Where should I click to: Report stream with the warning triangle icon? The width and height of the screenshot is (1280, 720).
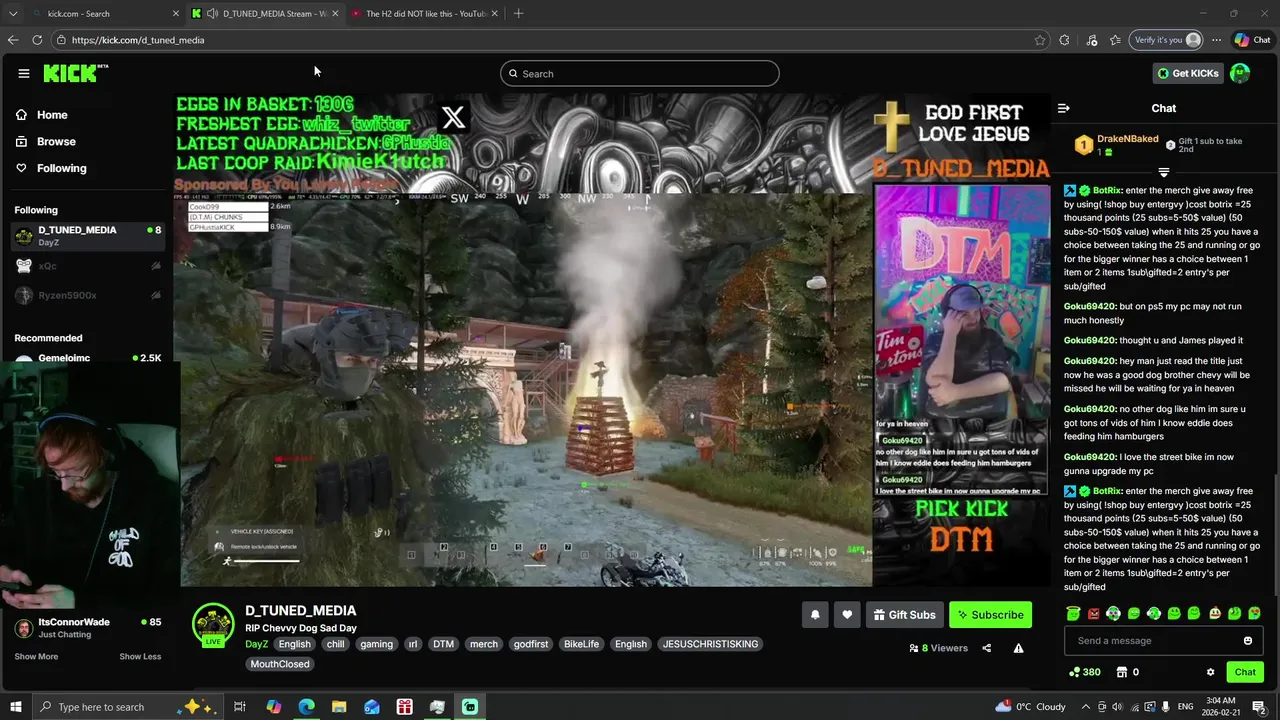(x=1018, y=648)
